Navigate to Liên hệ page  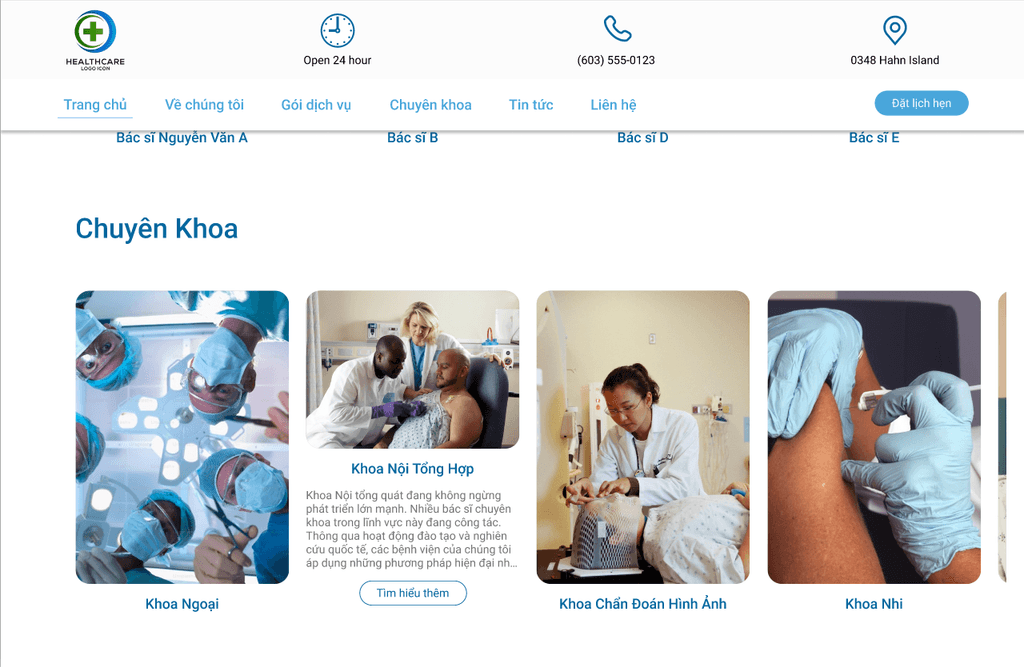coord(613,105)
